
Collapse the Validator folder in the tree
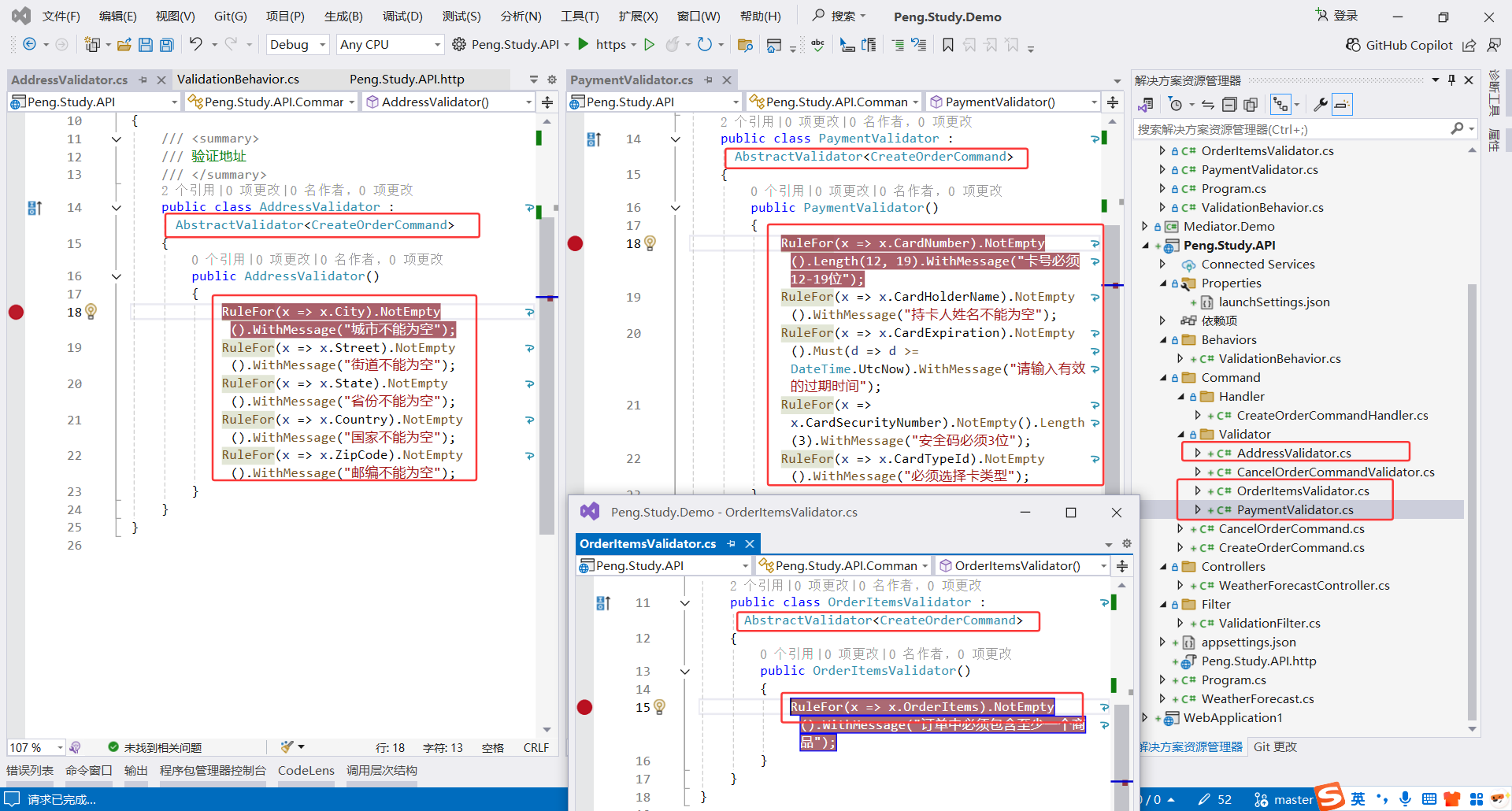coord(1180,435)
